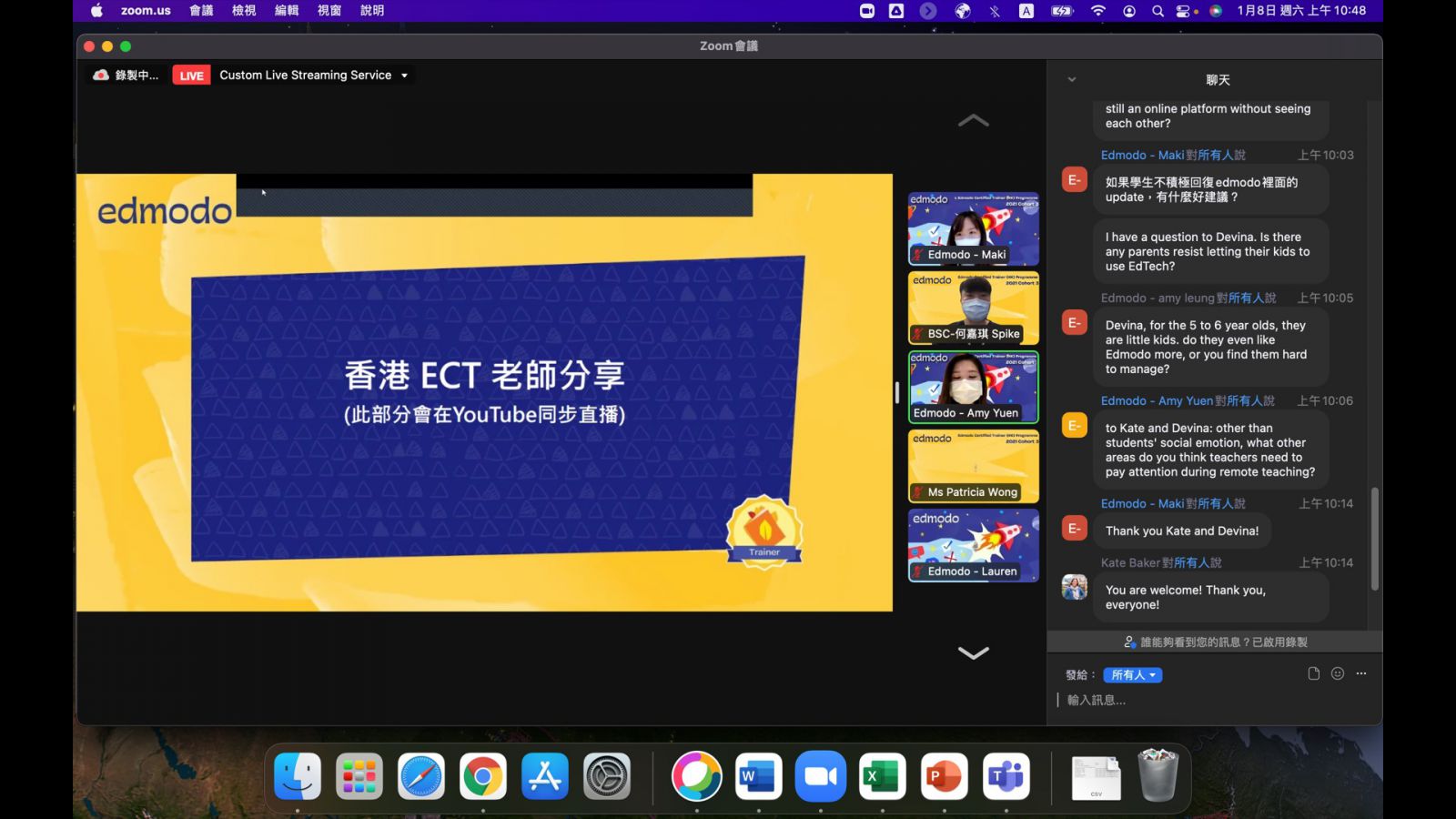Image resolution: width=1456 pixels, height=819 pixels.
Task: Open Spotlight search
Action: (x=1158, y=11)
